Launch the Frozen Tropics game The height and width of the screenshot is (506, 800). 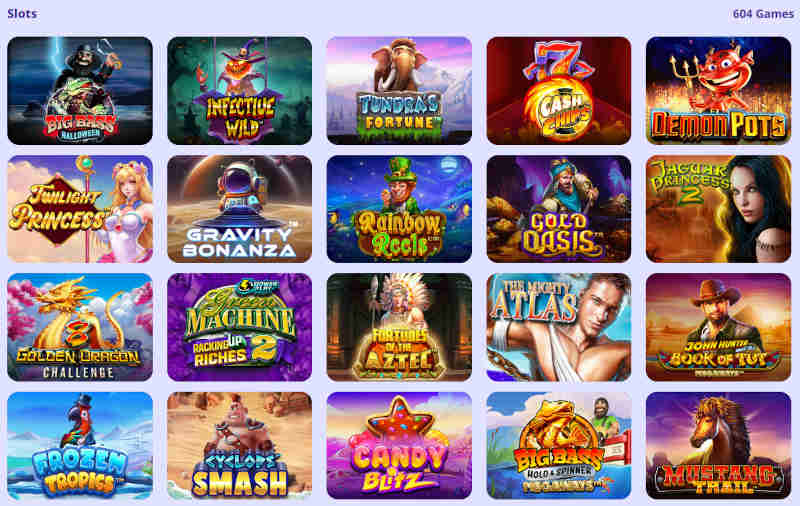[x=80, y=446]
